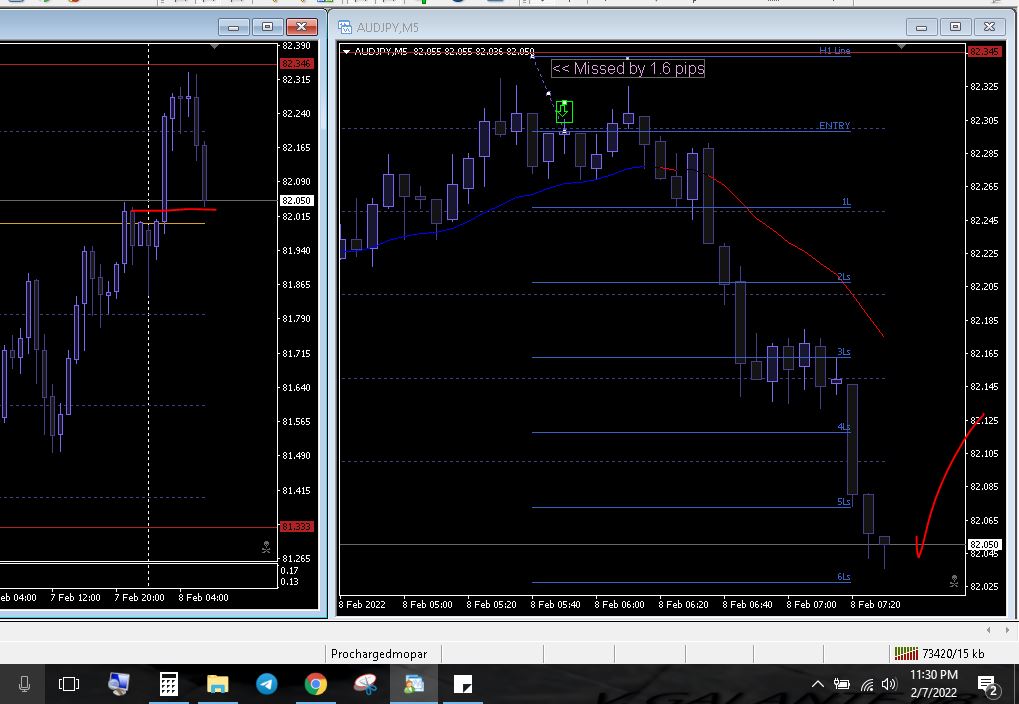
Task: Close the left chart window with the red X
Action: click(x=302, y=27)
